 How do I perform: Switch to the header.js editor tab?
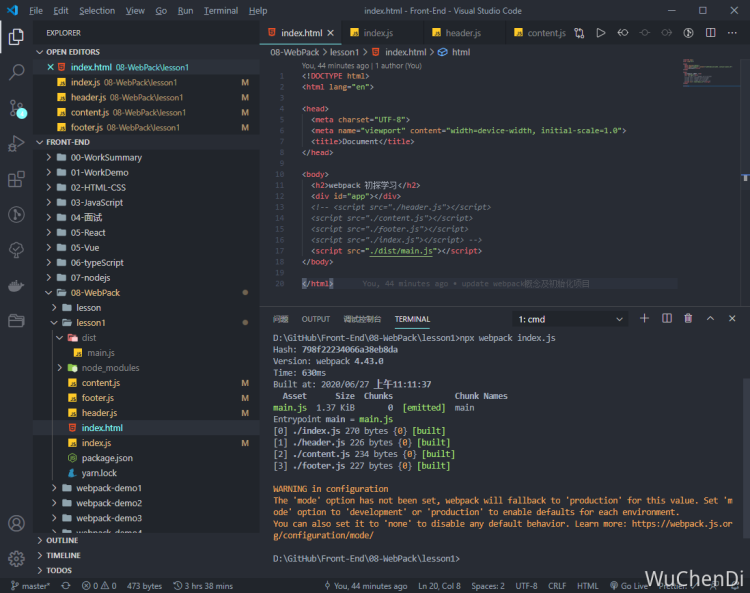click(x=463, y=33)
